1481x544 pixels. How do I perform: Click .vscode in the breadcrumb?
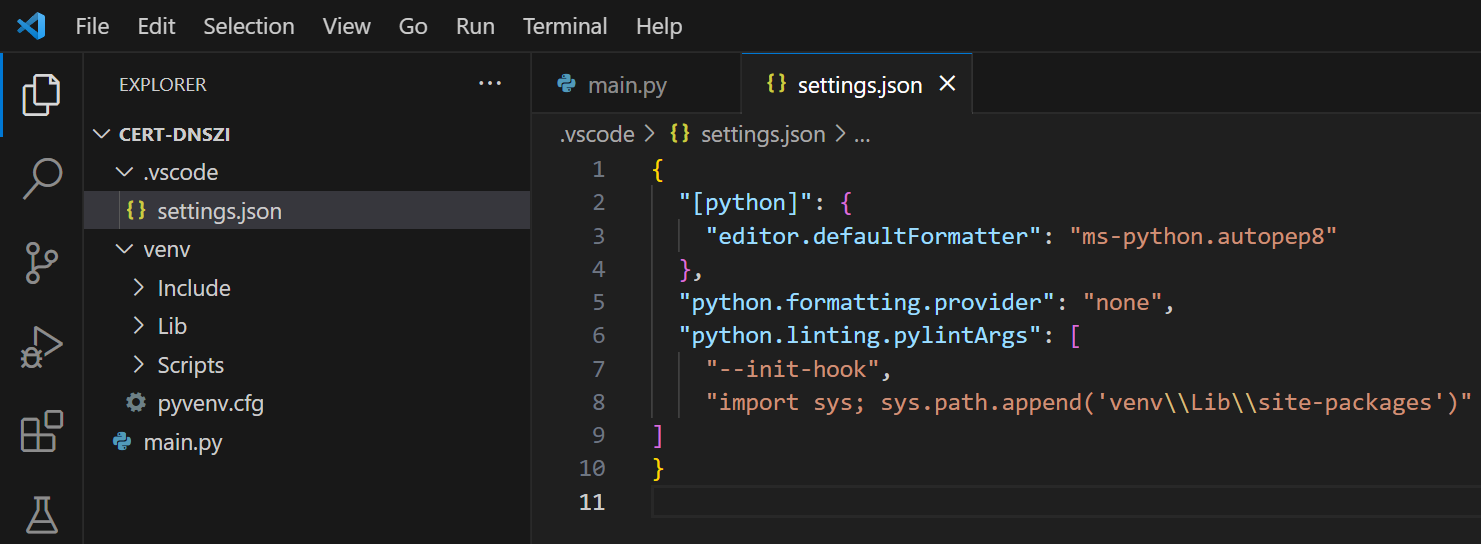point(597,134)
